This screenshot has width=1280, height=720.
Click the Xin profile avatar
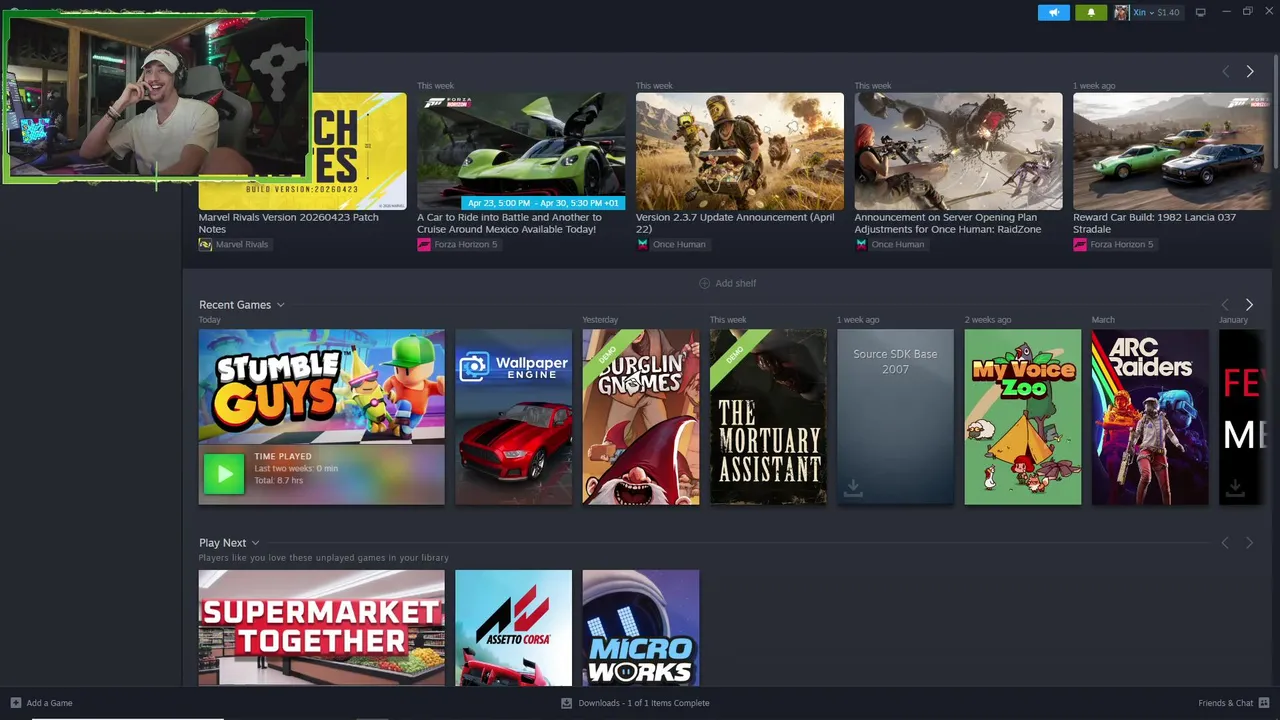pos(1122,13)
